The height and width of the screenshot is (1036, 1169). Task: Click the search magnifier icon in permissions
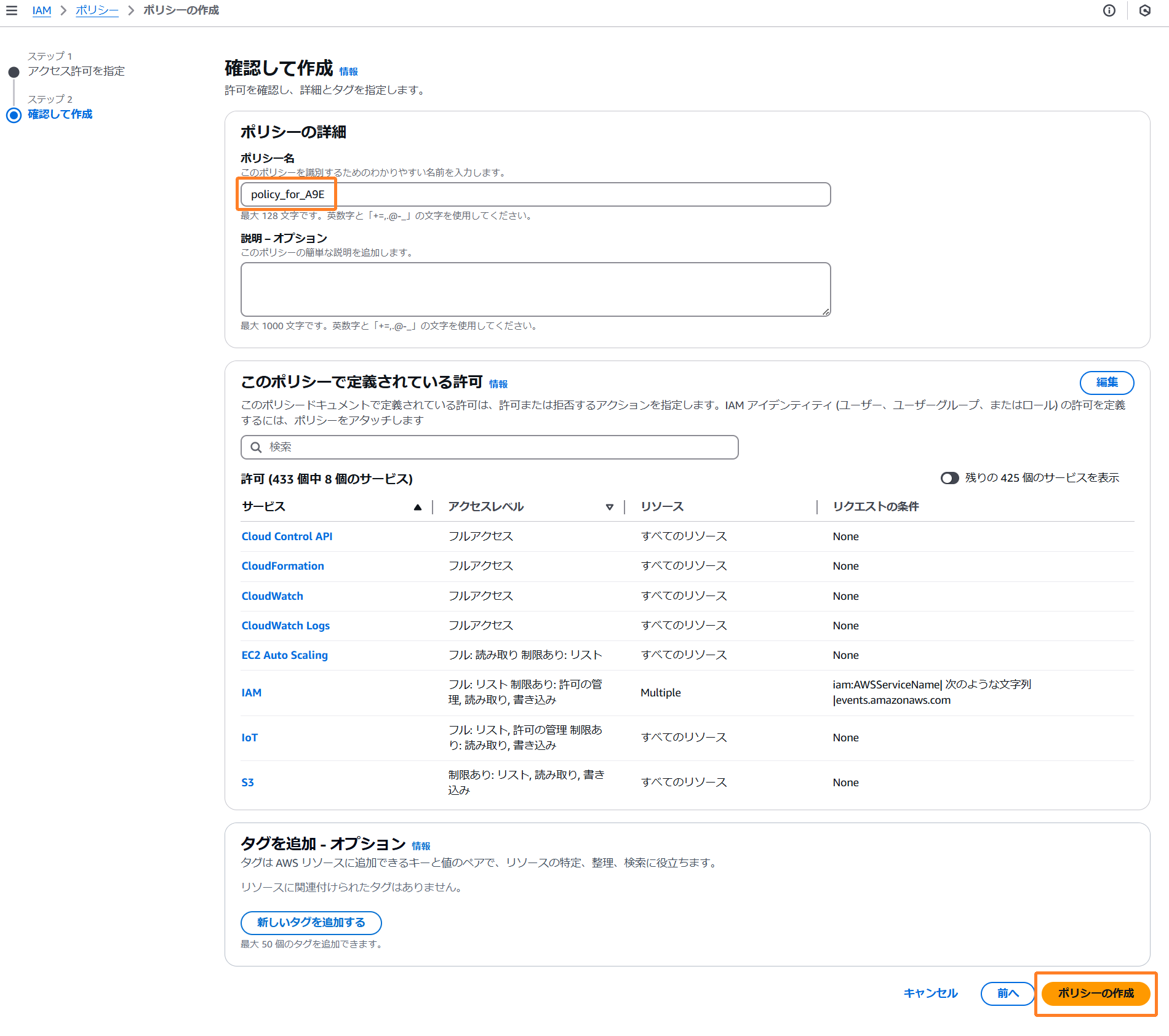click(256, 447)
